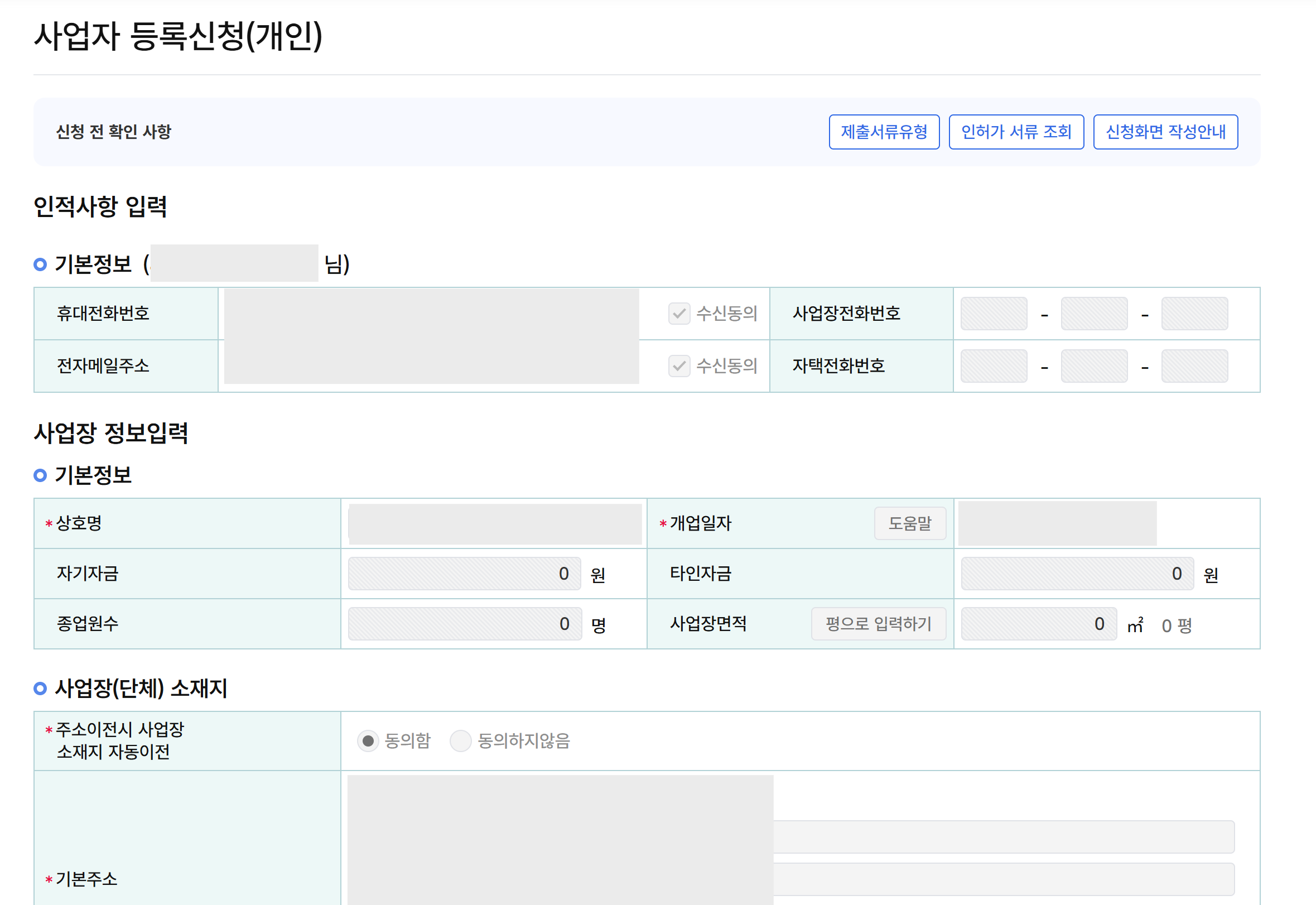
Task: Click first 사업장전화번호 input box
Action: tap(994, 314)
